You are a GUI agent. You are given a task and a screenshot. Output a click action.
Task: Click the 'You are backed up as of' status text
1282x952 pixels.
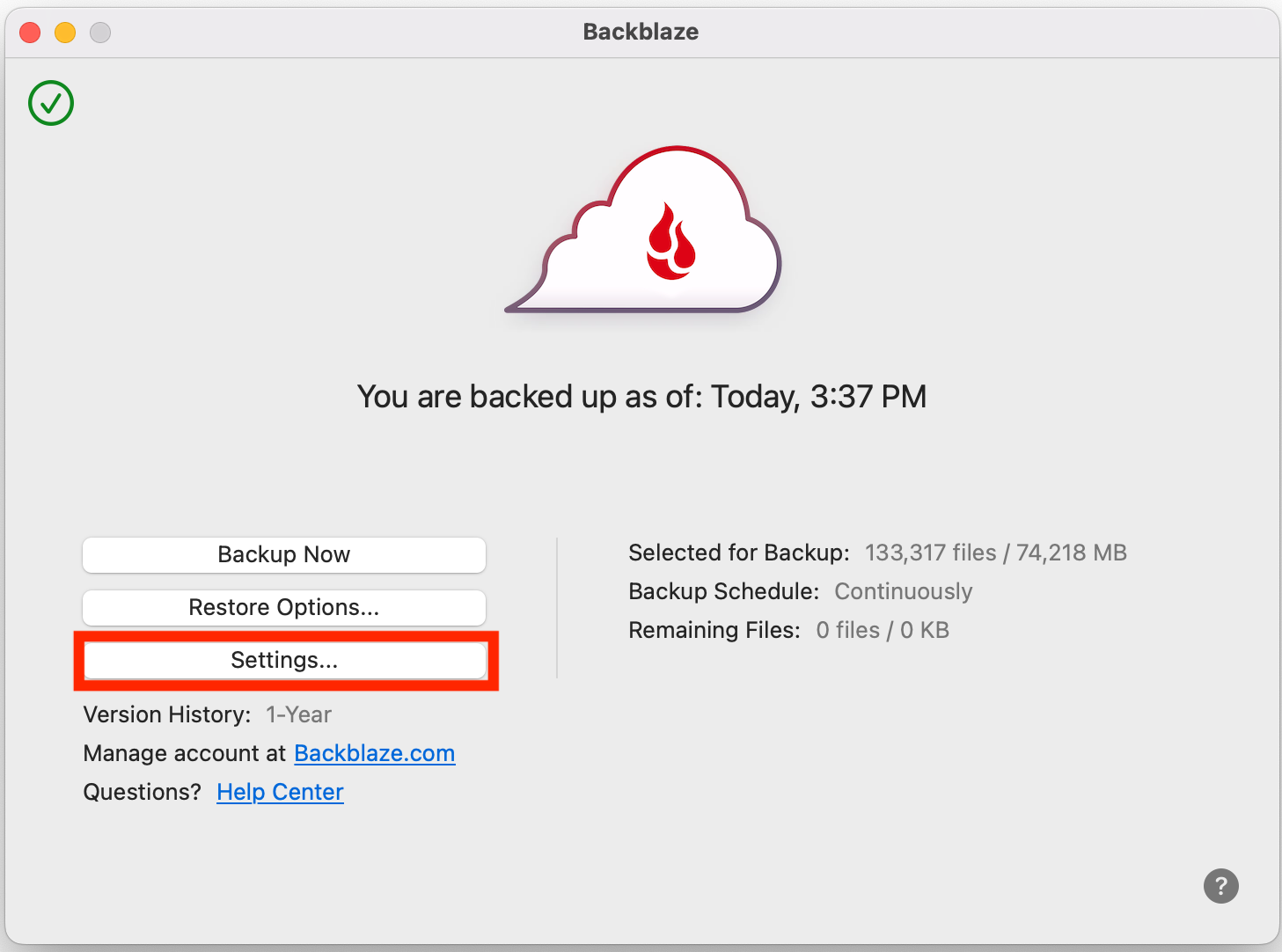pos(641,396)
